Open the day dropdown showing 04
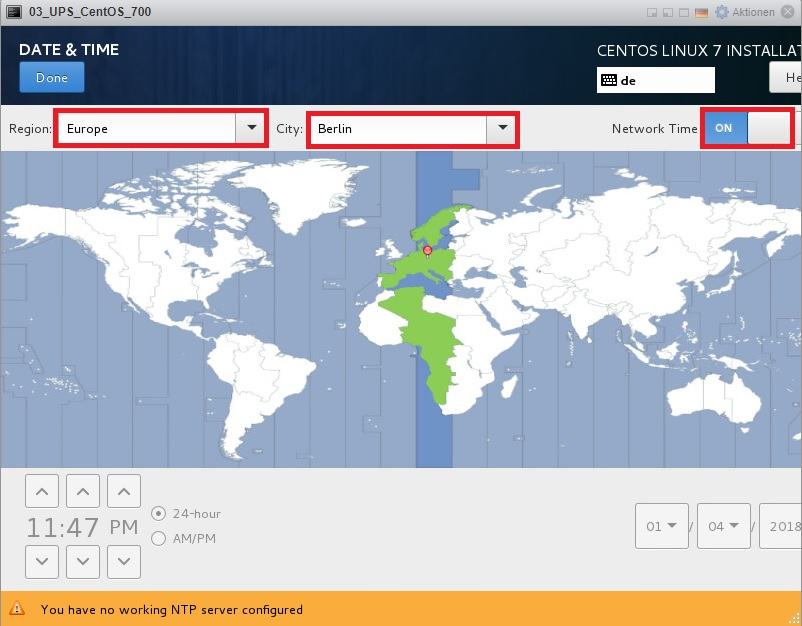Viewport: 802px width, 626px height. tap(724, 526)
